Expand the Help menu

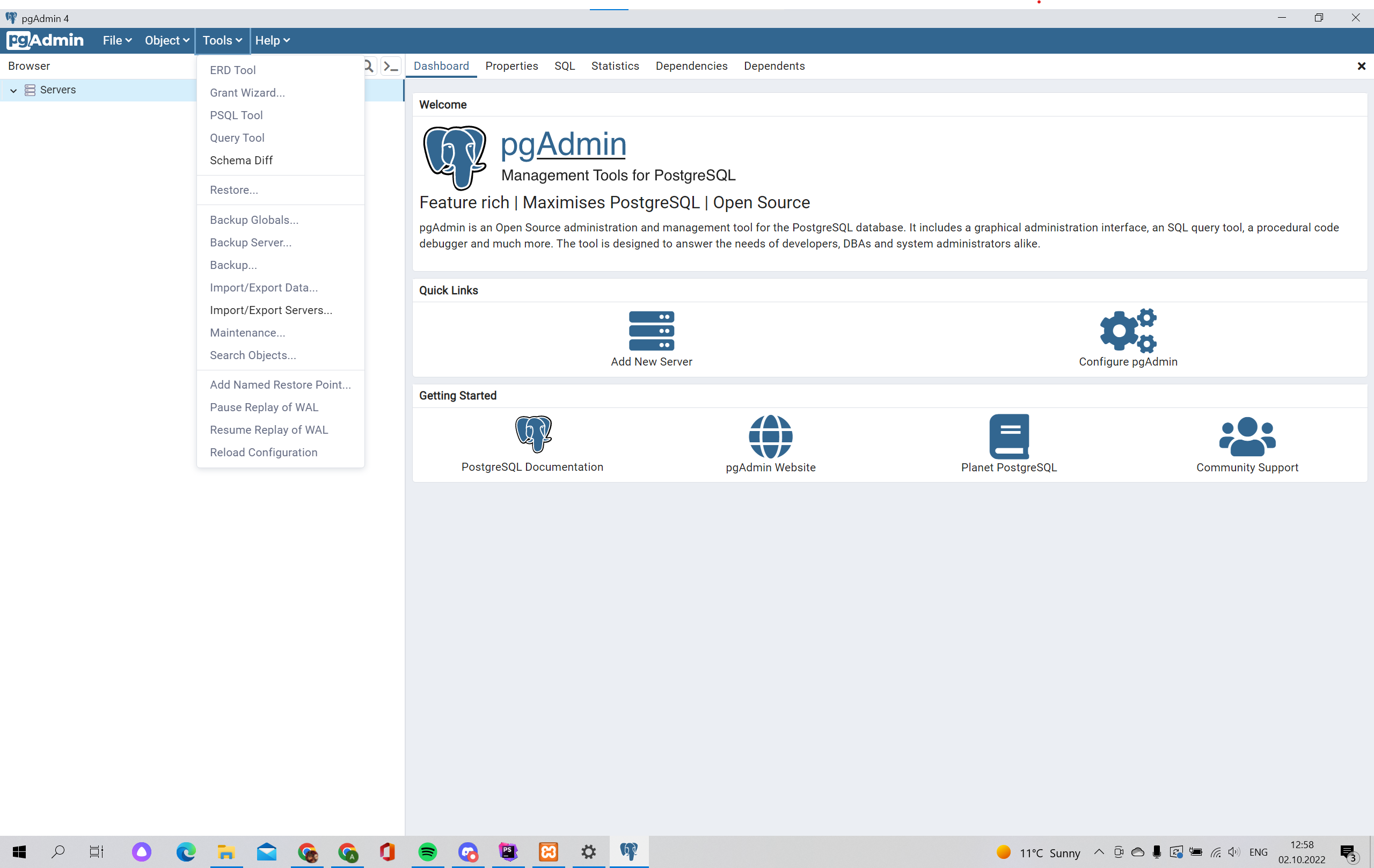coord(272,40)
